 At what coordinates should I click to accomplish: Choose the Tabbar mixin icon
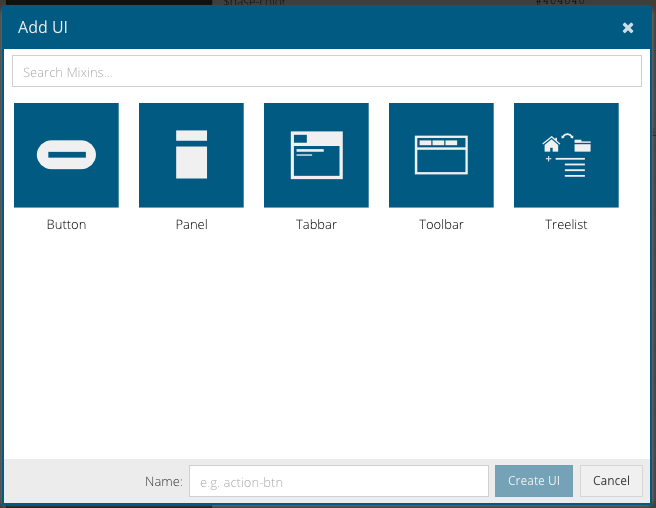[x=316, y=155]
